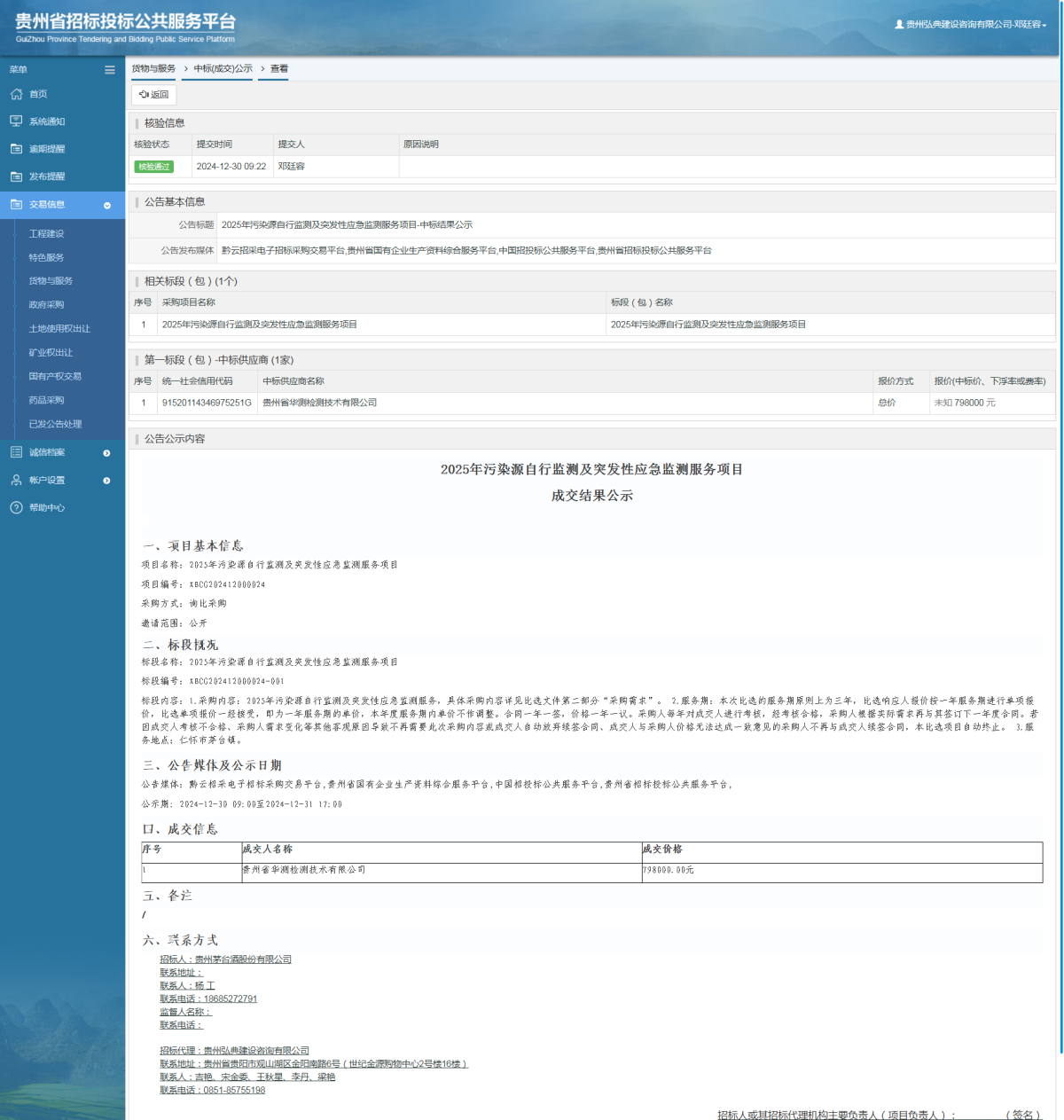The image size is (1064, 1120).
Task: Click the user avatar icon in header
Action: 899,25
